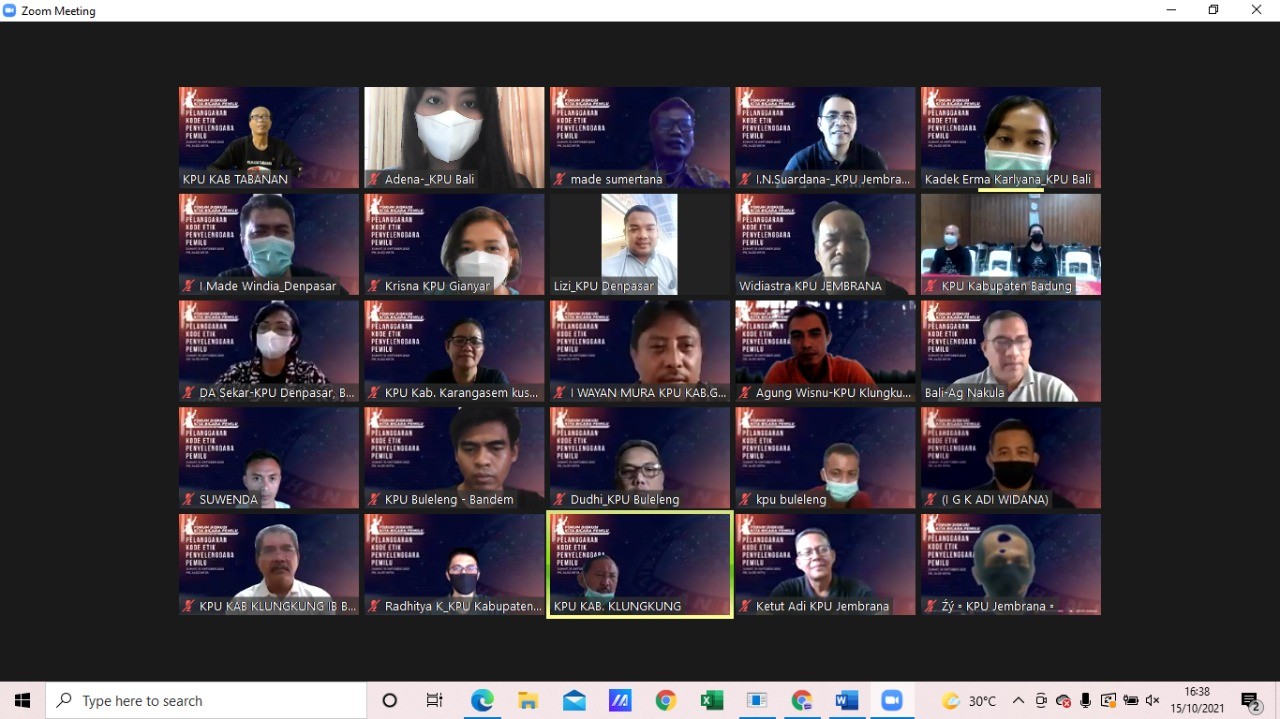Click the Cortana circle icon

click(390, 701)
